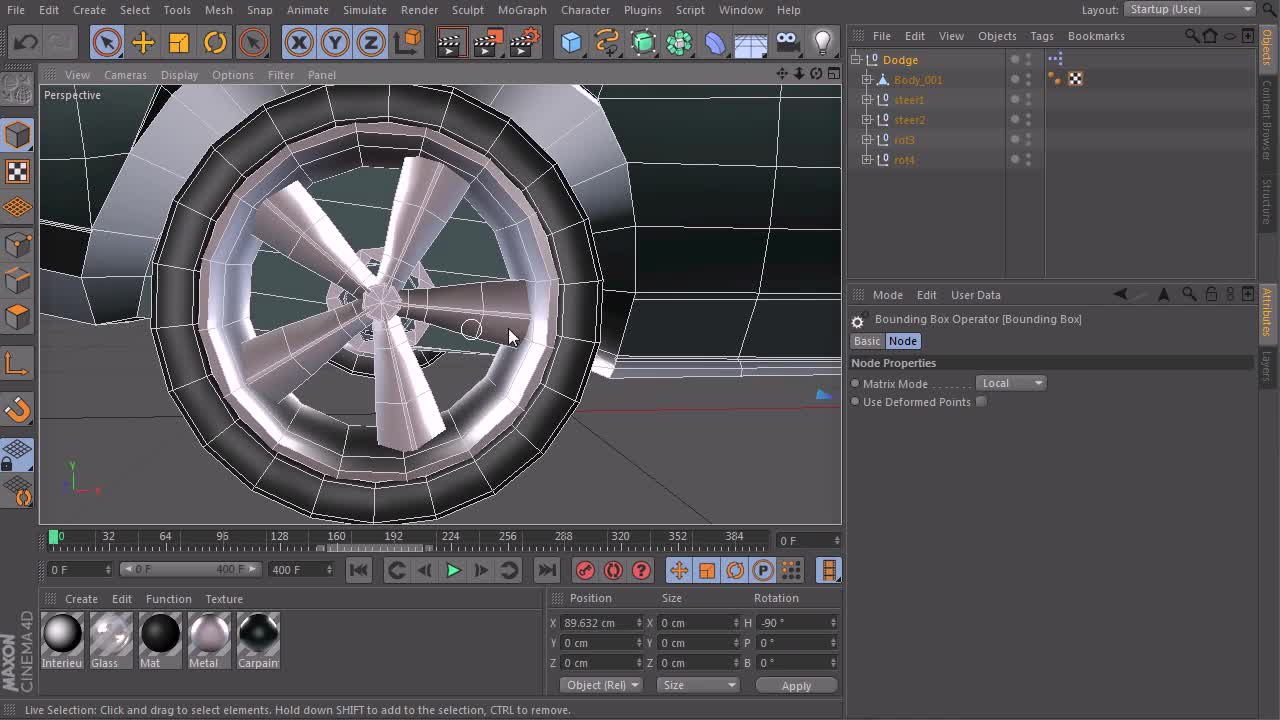This screenshot has width=1280, height=720.
Task: Click the Position X input field
Action: point(597,623)
